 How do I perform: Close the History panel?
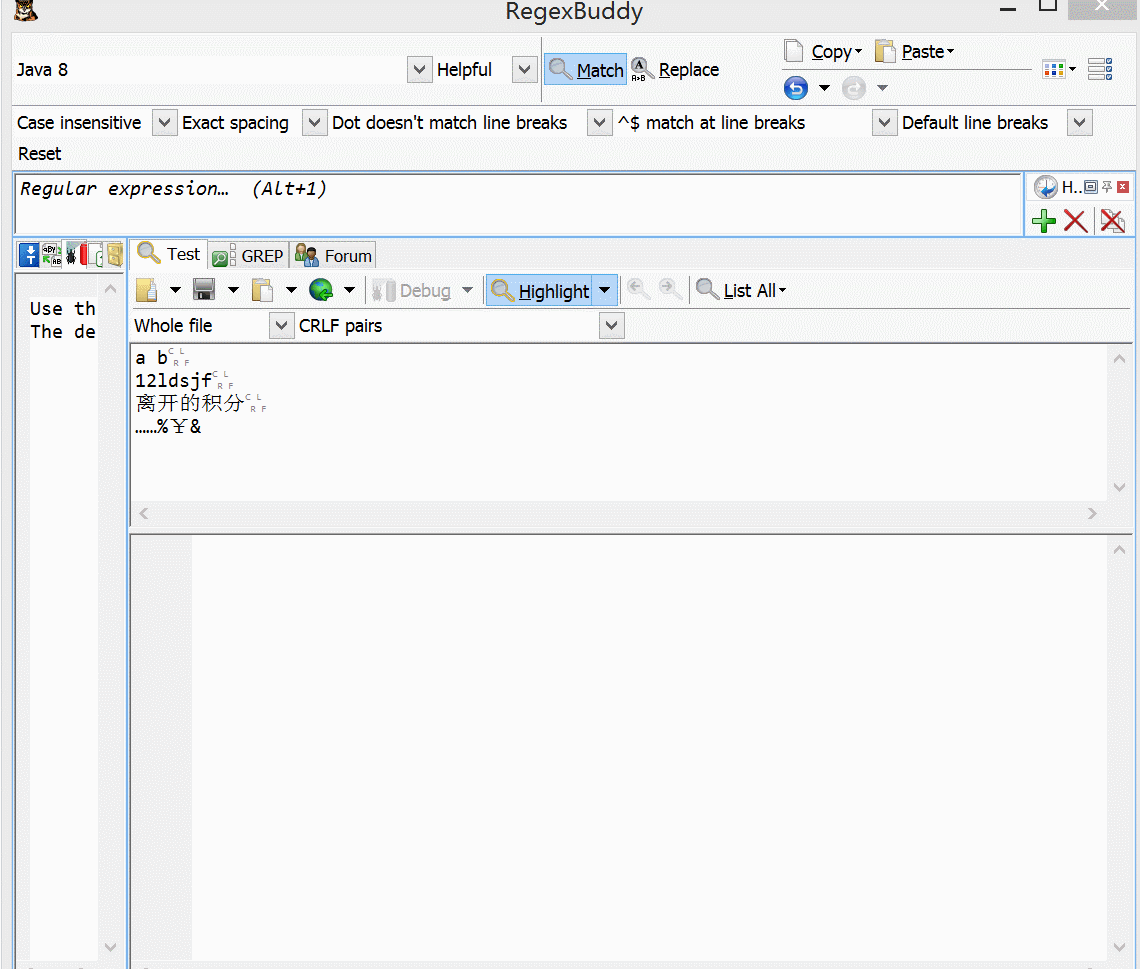(x=1123, y=187)
